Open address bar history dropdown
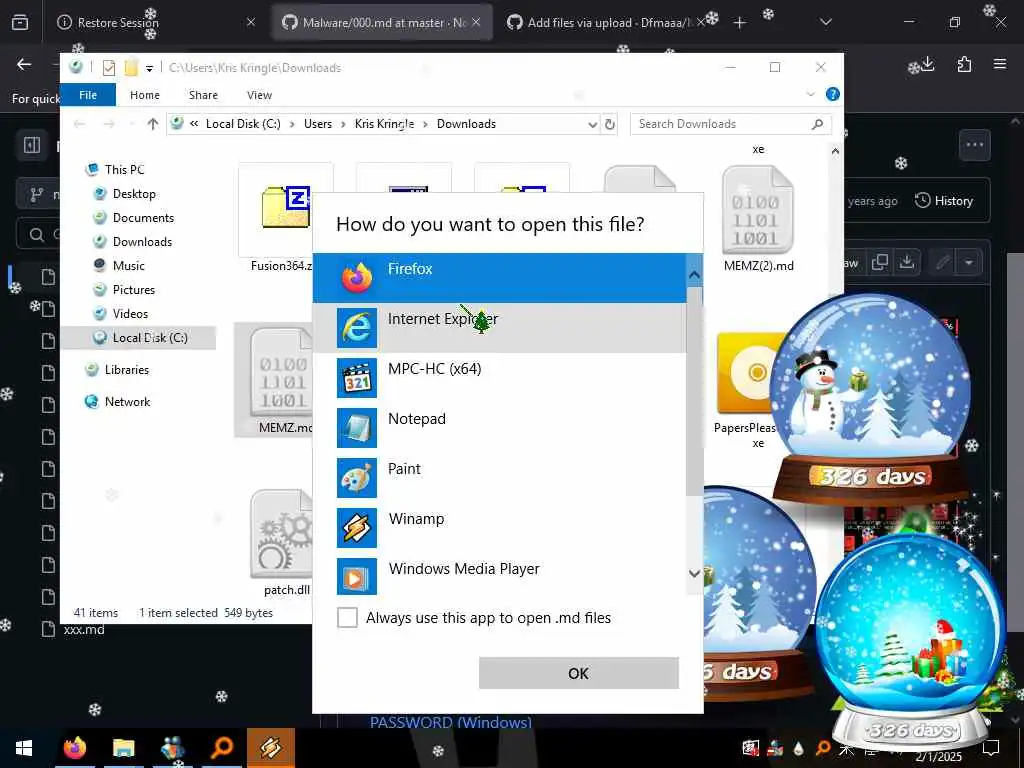1024x768 pixels. (592, 124)
